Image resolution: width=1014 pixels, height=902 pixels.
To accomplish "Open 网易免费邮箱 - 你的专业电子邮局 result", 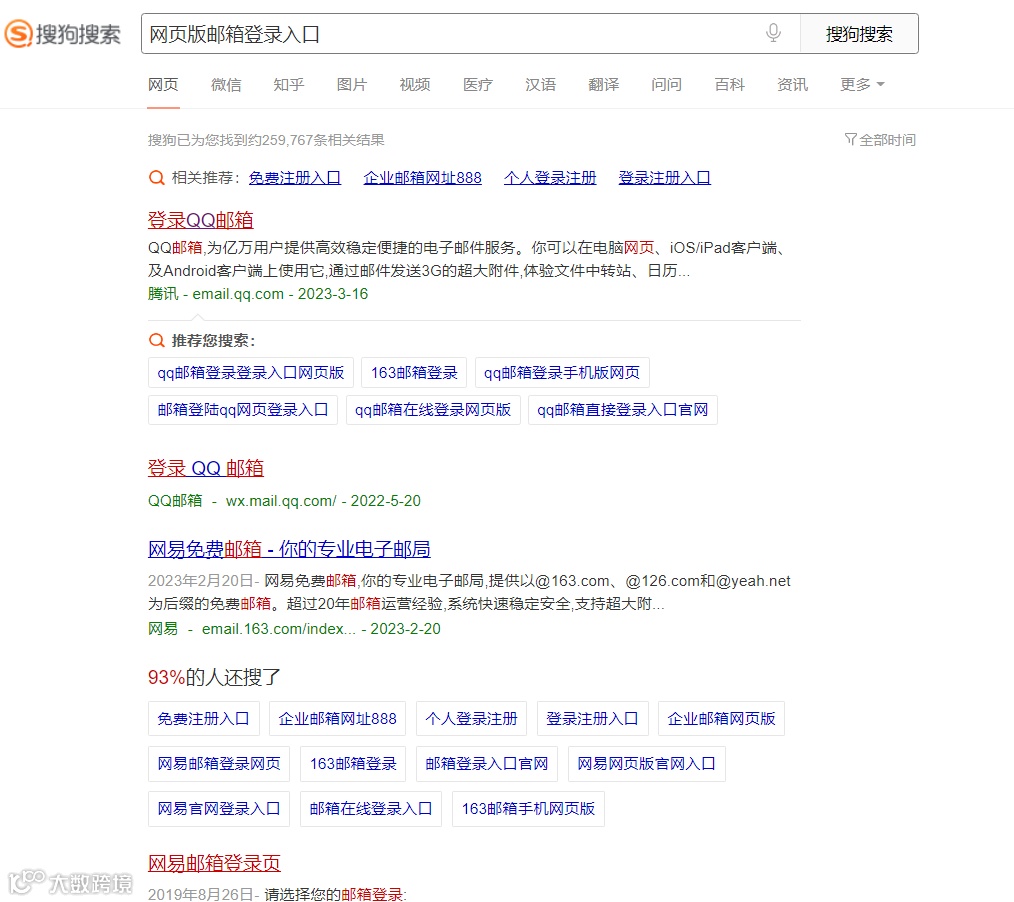I will [x=289, y=549].
